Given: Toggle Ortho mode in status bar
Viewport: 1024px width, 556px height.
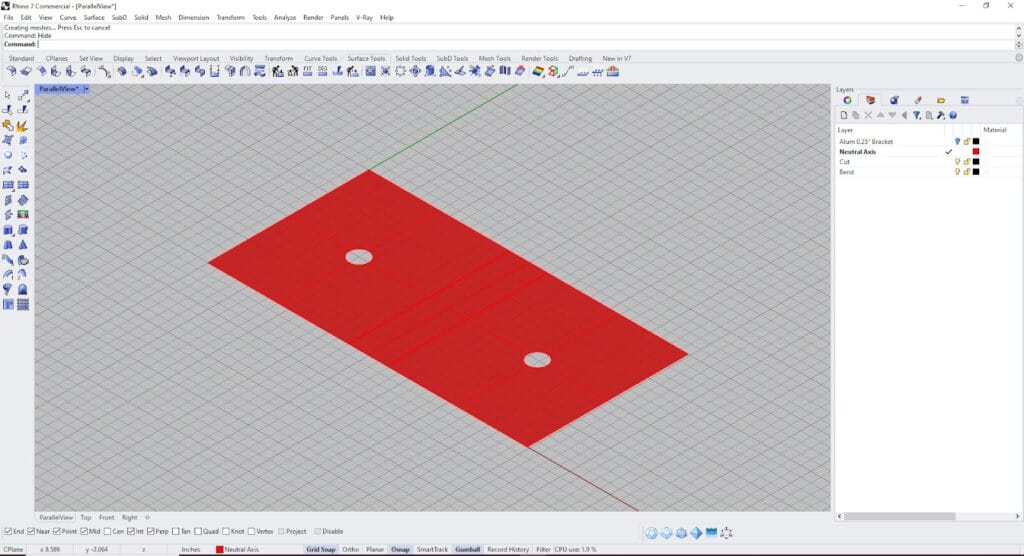Looking at the screenshot, I should tap(351, 549).
